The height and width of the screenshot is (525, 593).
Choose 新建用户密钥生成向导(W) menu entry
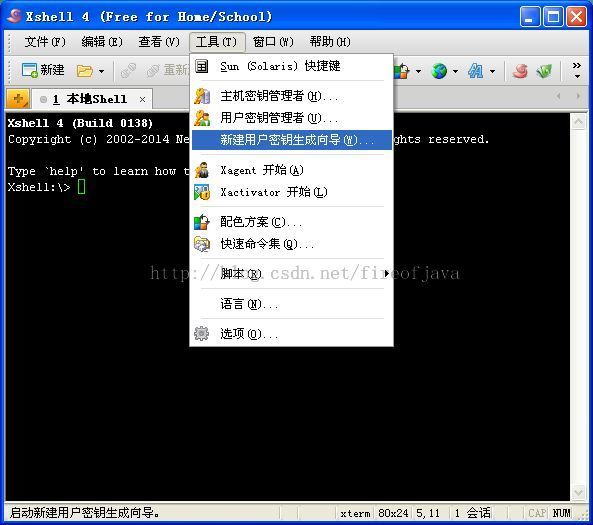click(291, 140)
